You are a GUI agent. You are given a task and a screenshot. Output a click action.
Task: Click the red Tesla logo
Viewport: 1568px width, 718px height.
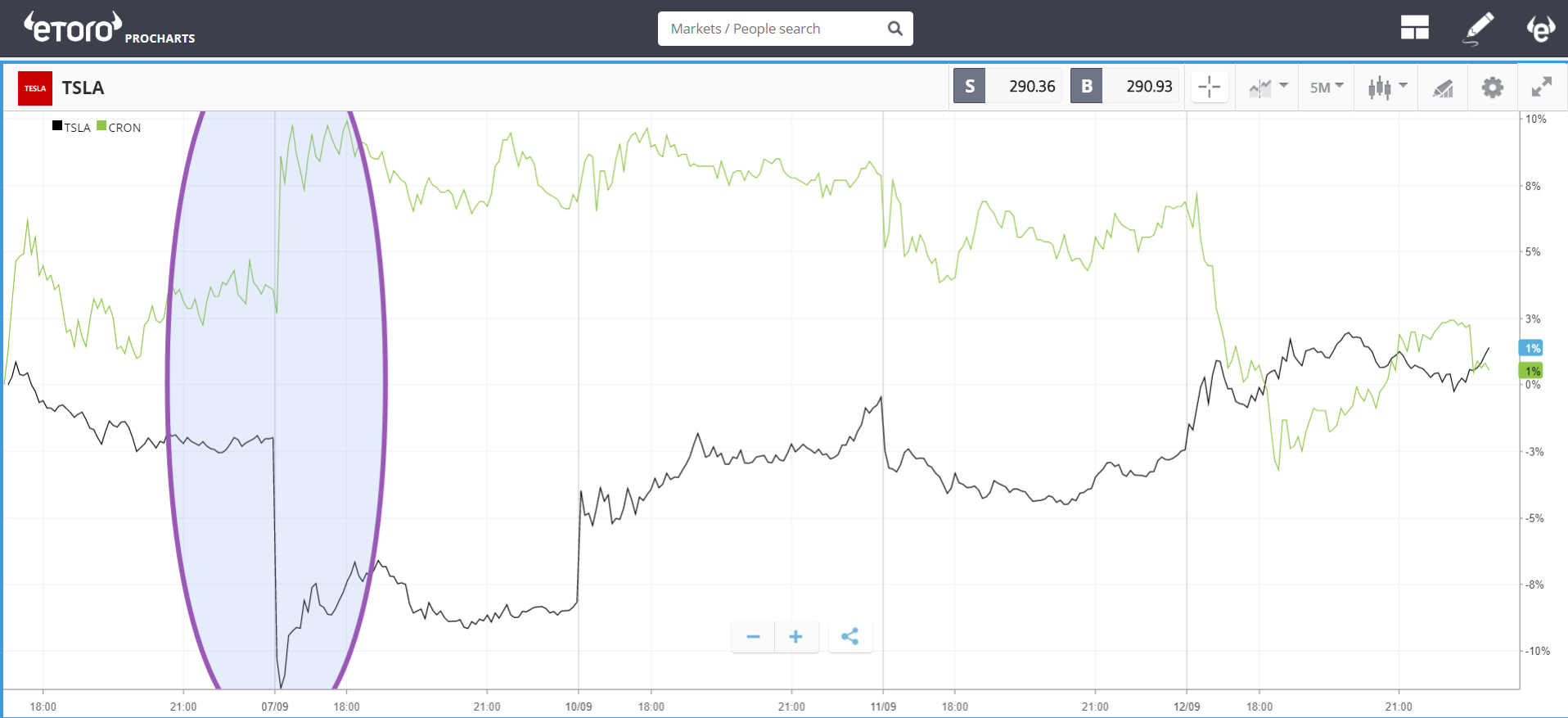coord(35,88)
